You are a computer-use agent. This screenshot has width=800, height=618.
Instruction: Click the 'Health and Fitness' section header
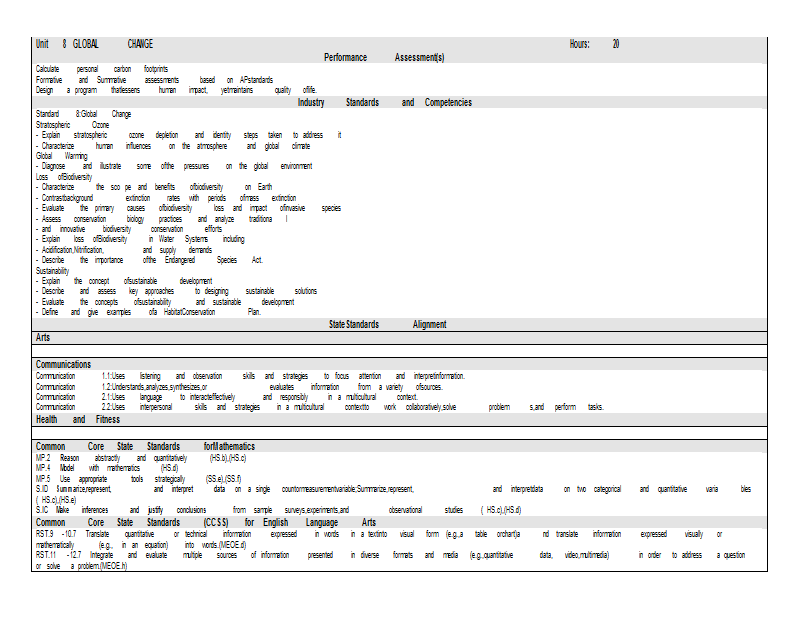[x=78, y=419]
